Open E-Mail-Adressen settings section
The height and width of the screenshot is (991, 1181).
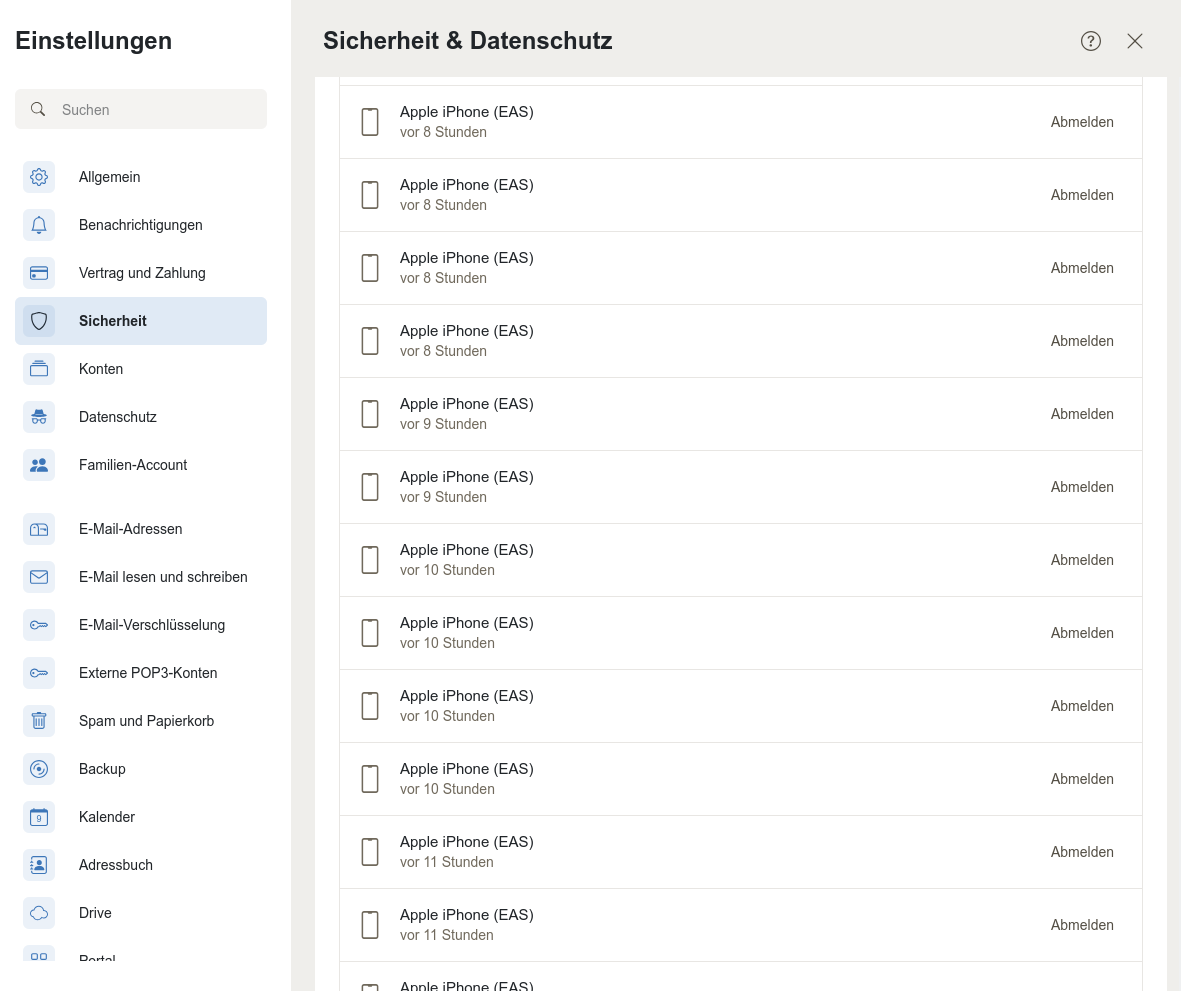click(130, 529)
